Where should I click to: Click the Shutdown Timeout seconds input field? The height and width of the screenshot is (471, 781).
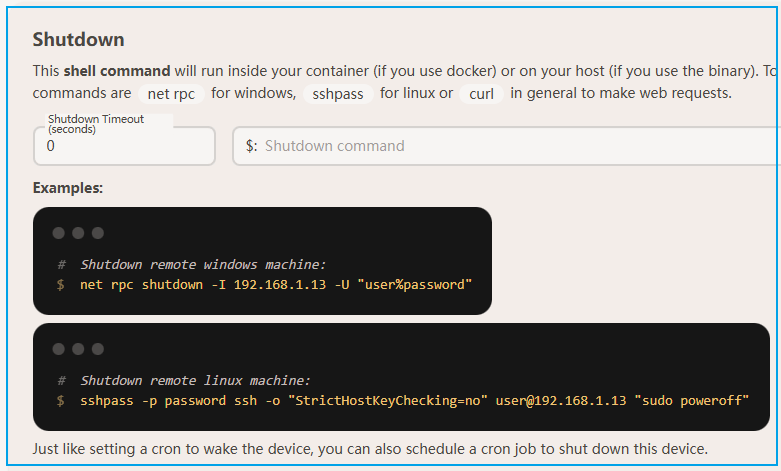124,146
